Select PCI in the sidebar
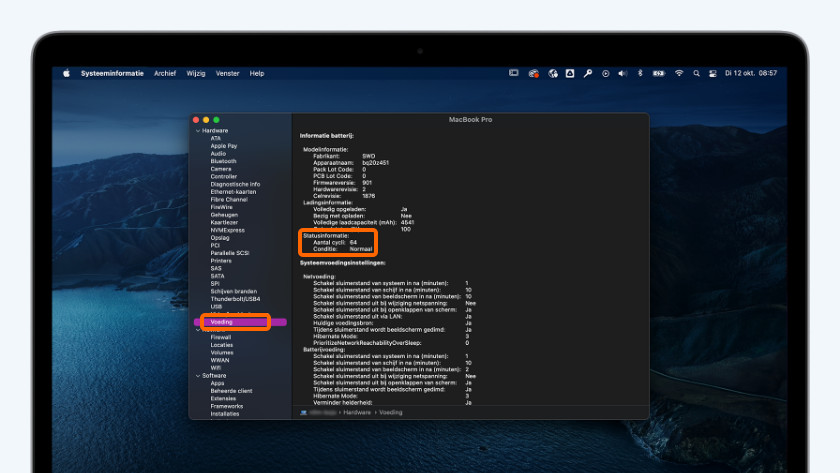 [215, 245]
